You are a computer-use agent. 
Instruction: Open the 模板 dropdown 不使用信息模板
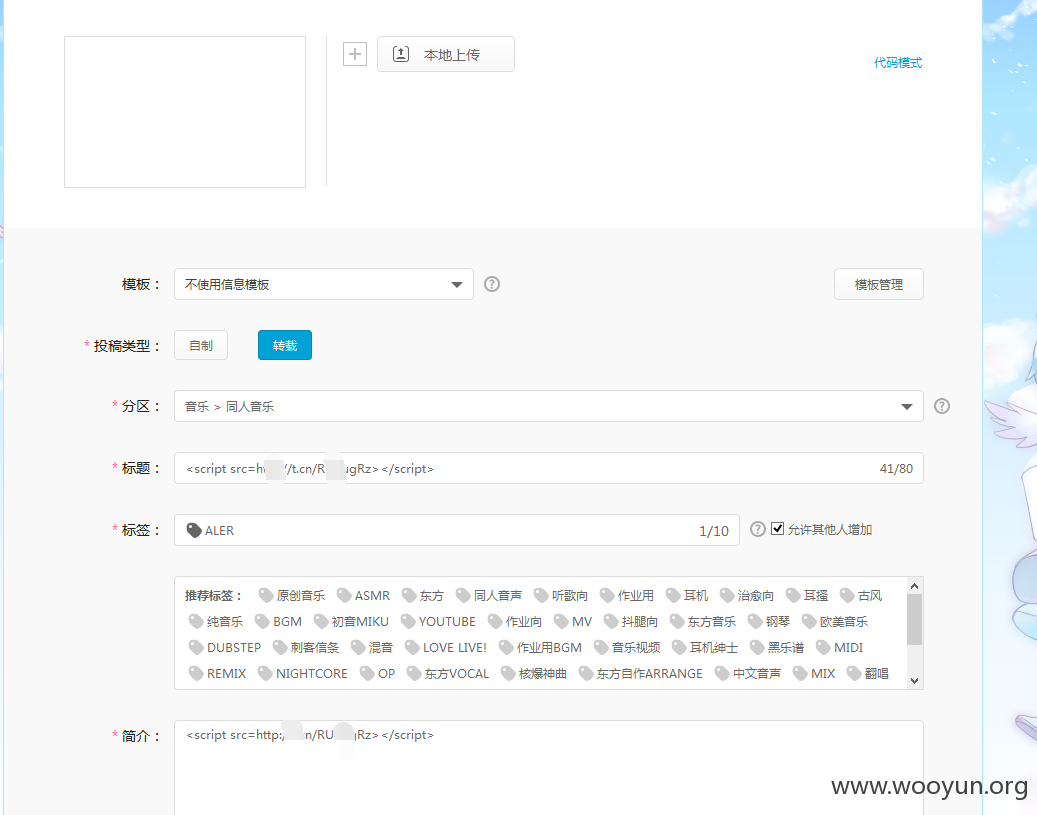coord(324,284)
